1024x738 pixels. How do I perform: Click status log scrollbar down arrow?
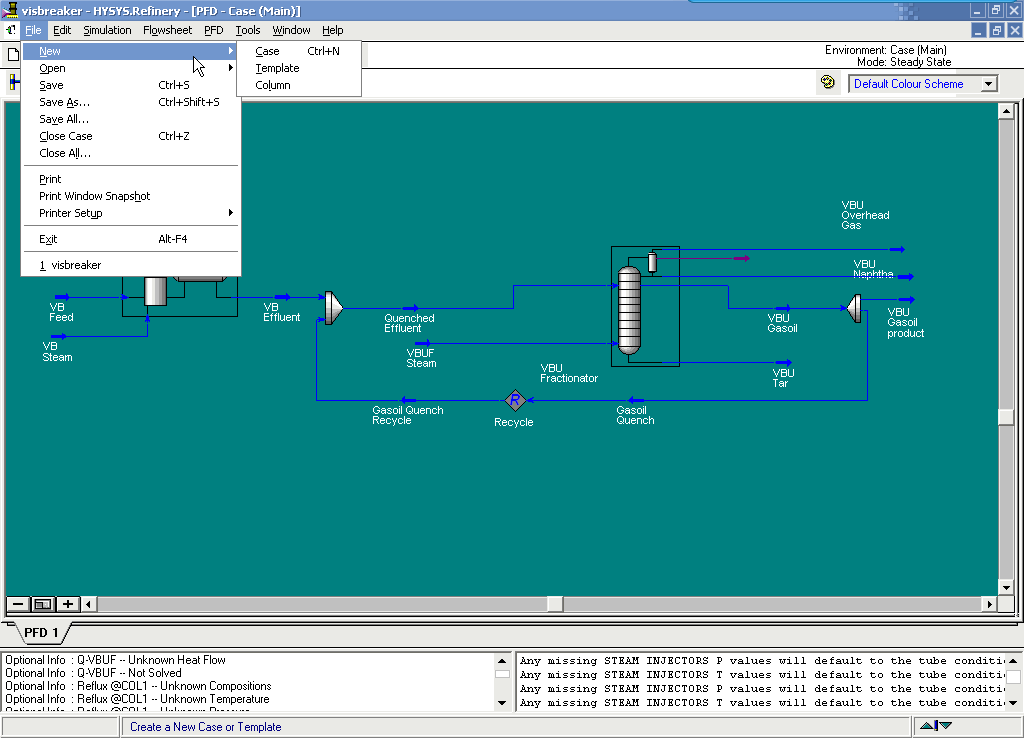click(x=502, y=703)
